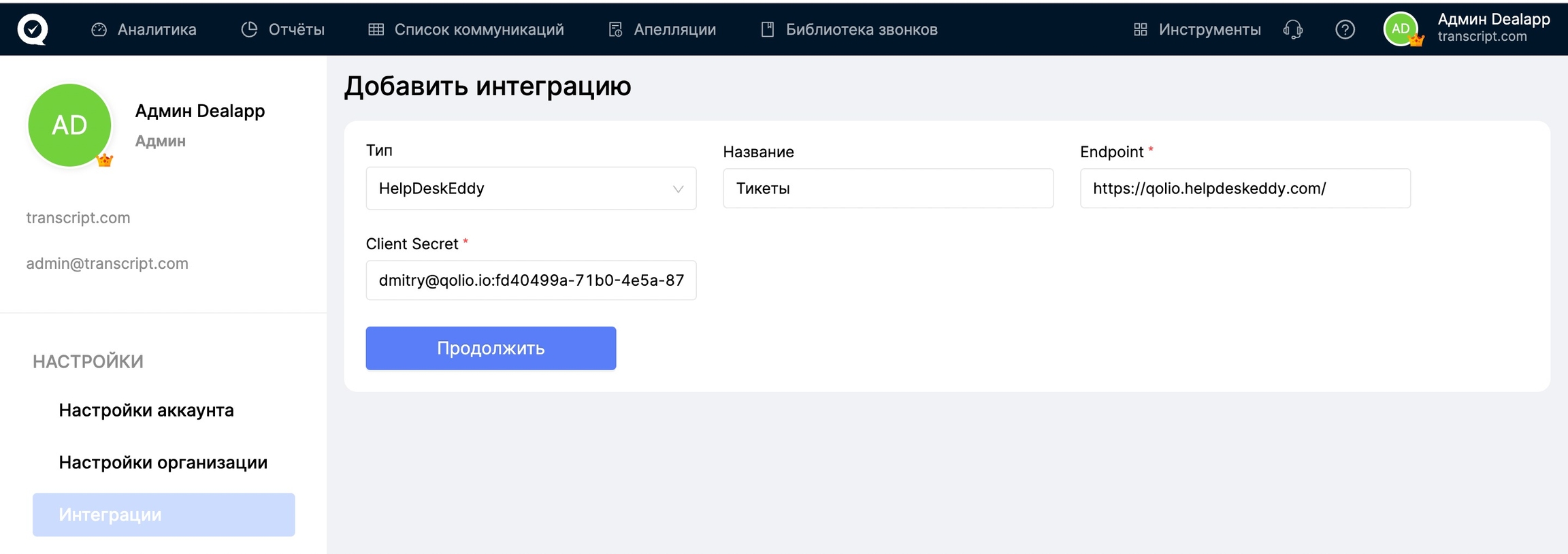
Task: Click the communications list table icon
Action: [x=376, y=29]
